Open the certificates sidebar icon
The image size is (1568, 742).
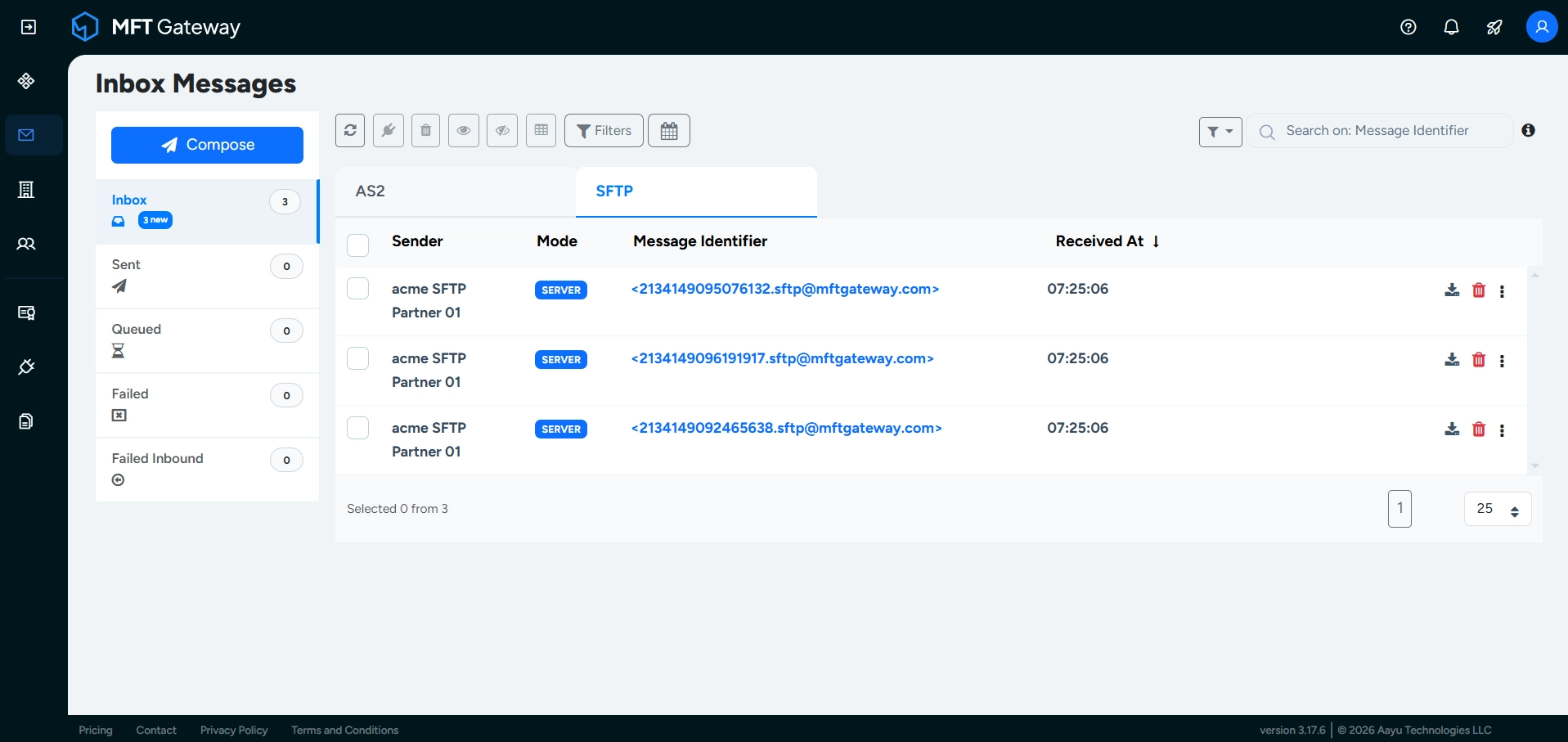(x=26, y=313)
